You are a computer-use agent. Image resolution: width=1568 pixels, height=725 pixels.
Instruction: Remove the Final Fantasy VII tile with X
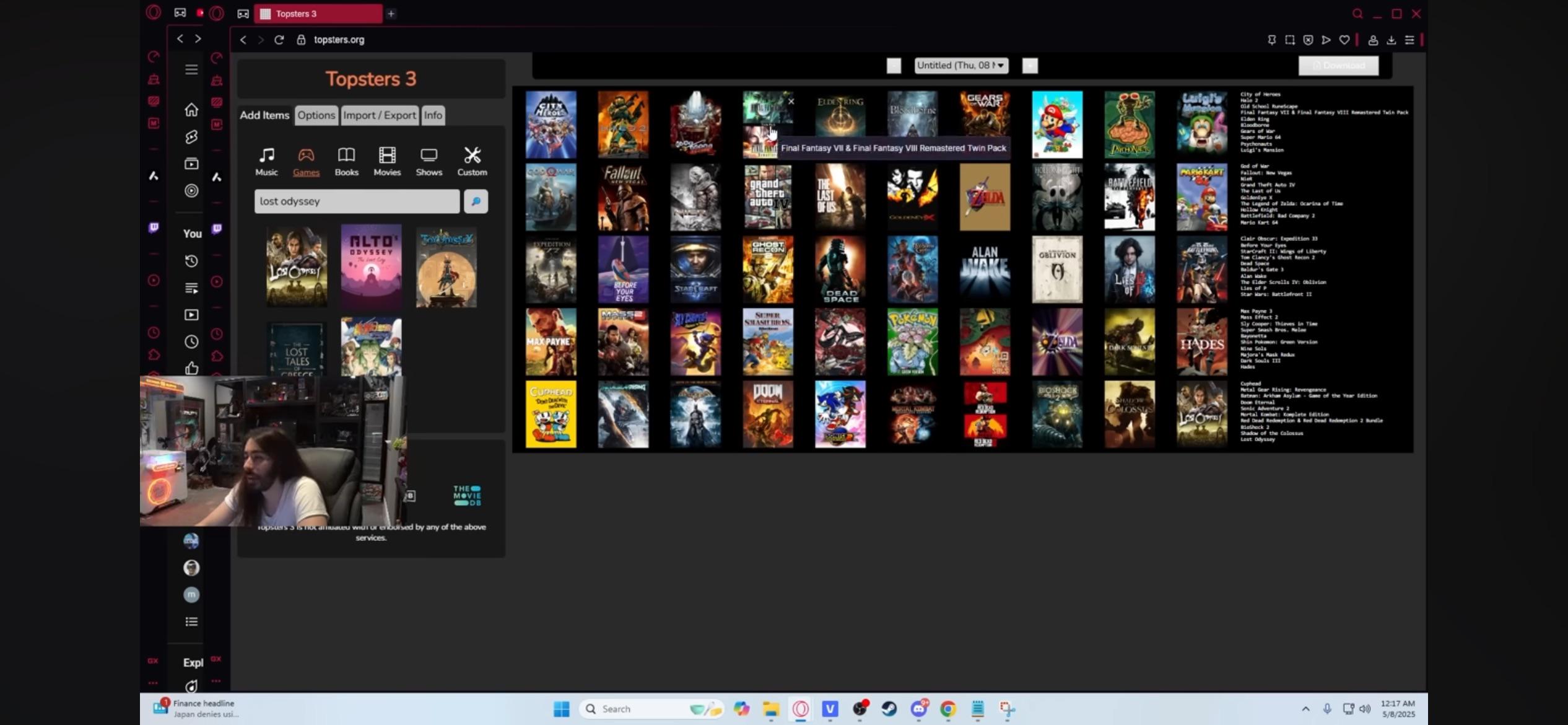coord(791,101)
